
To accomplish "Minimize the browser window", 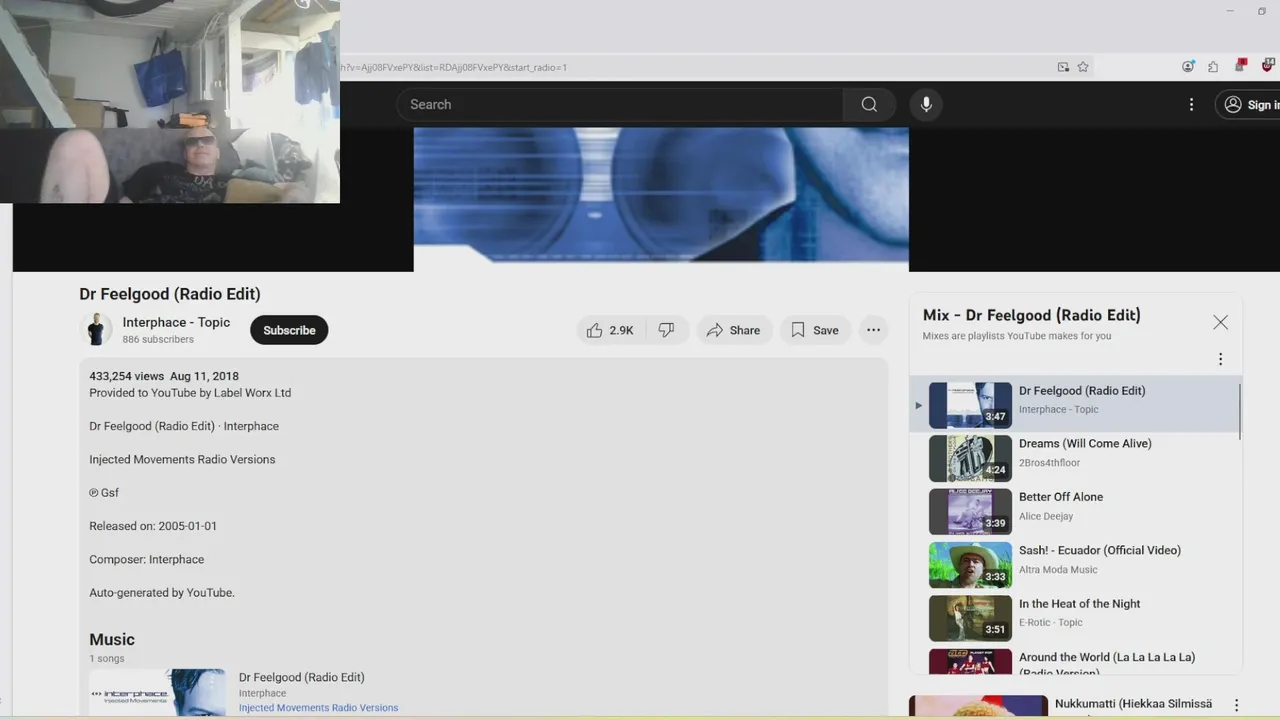I will 1230,11.
